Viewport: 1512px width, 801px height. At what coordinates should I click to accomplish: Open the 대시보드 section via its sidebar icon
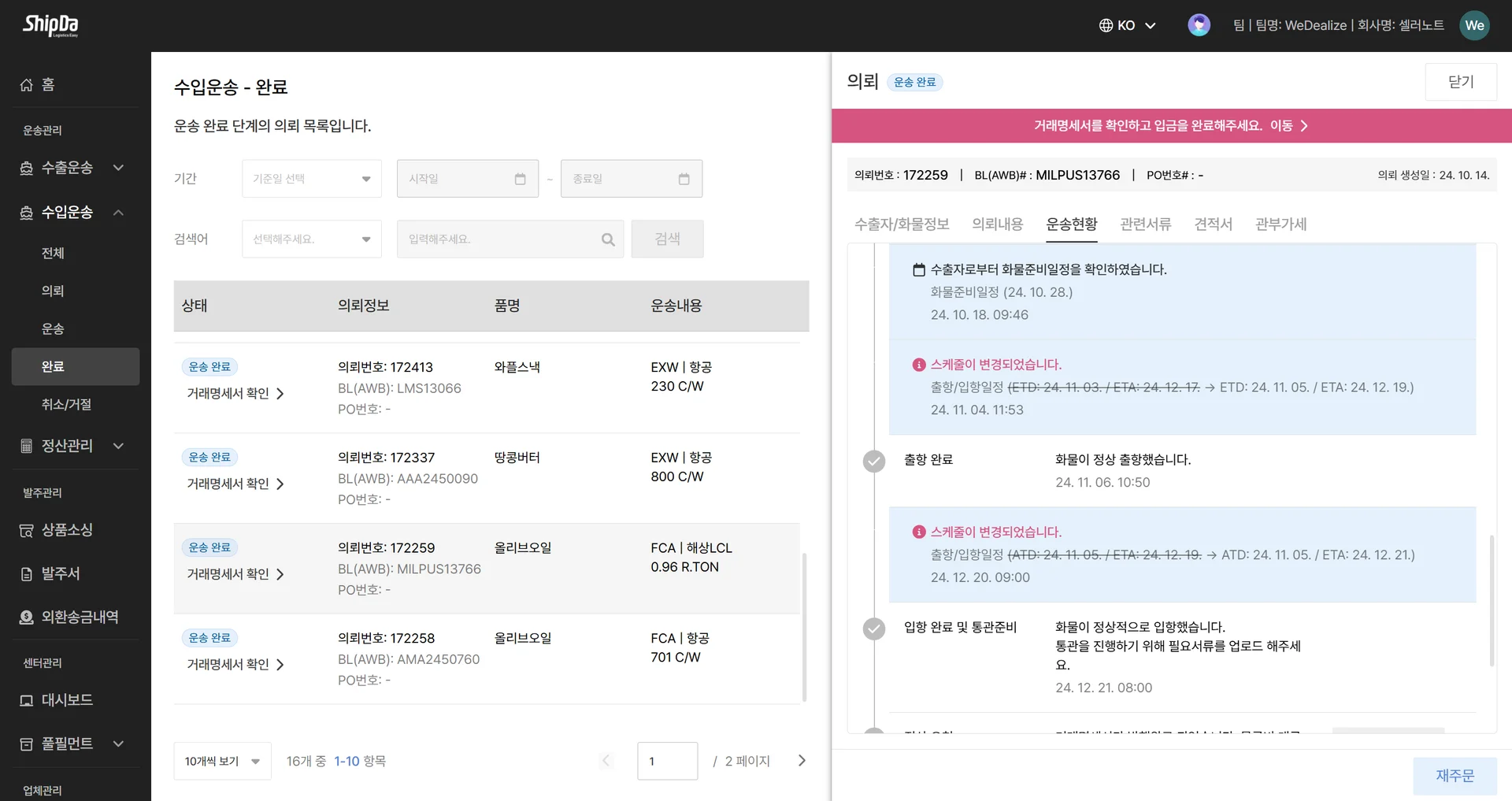(x=26, y=699)
